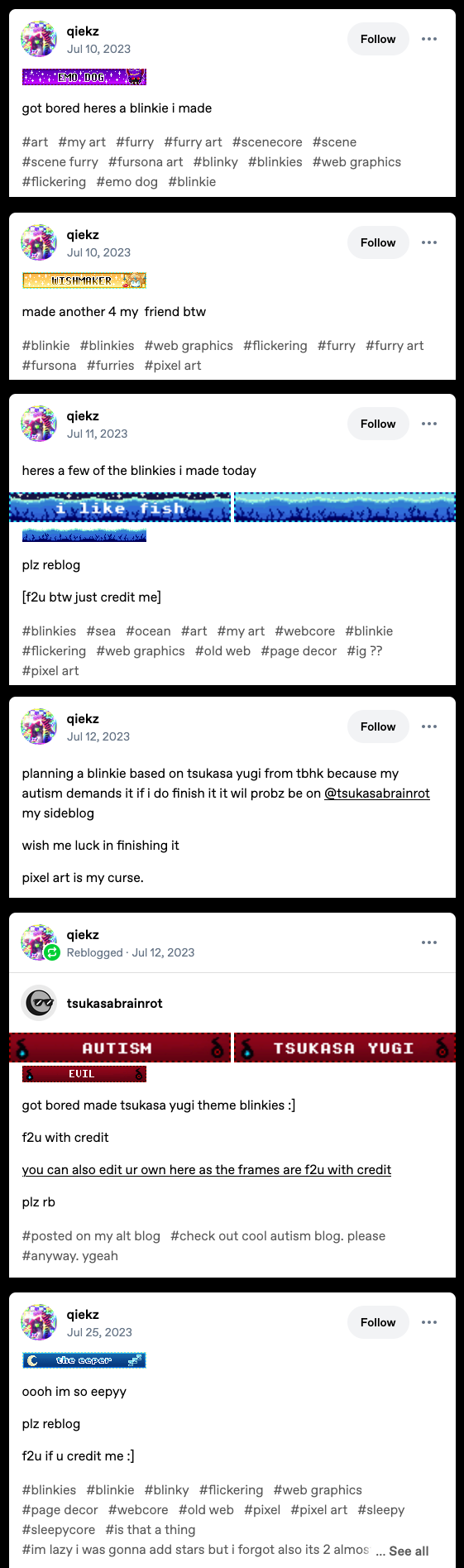Open the tsukasabrainrot blog name
This screenshot has width=464, height=1568.
point(115,1003)
